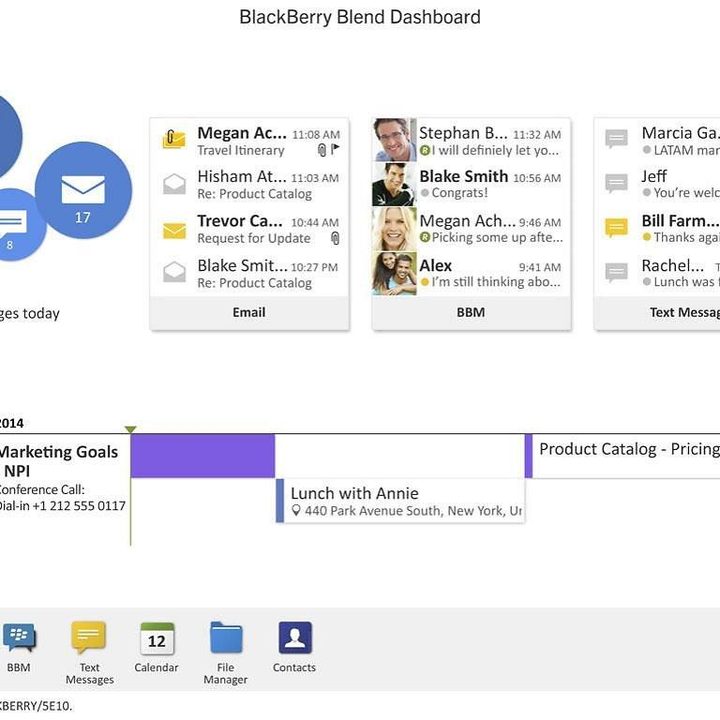Click paperclip icon on Request for Update email

point(335,238)
